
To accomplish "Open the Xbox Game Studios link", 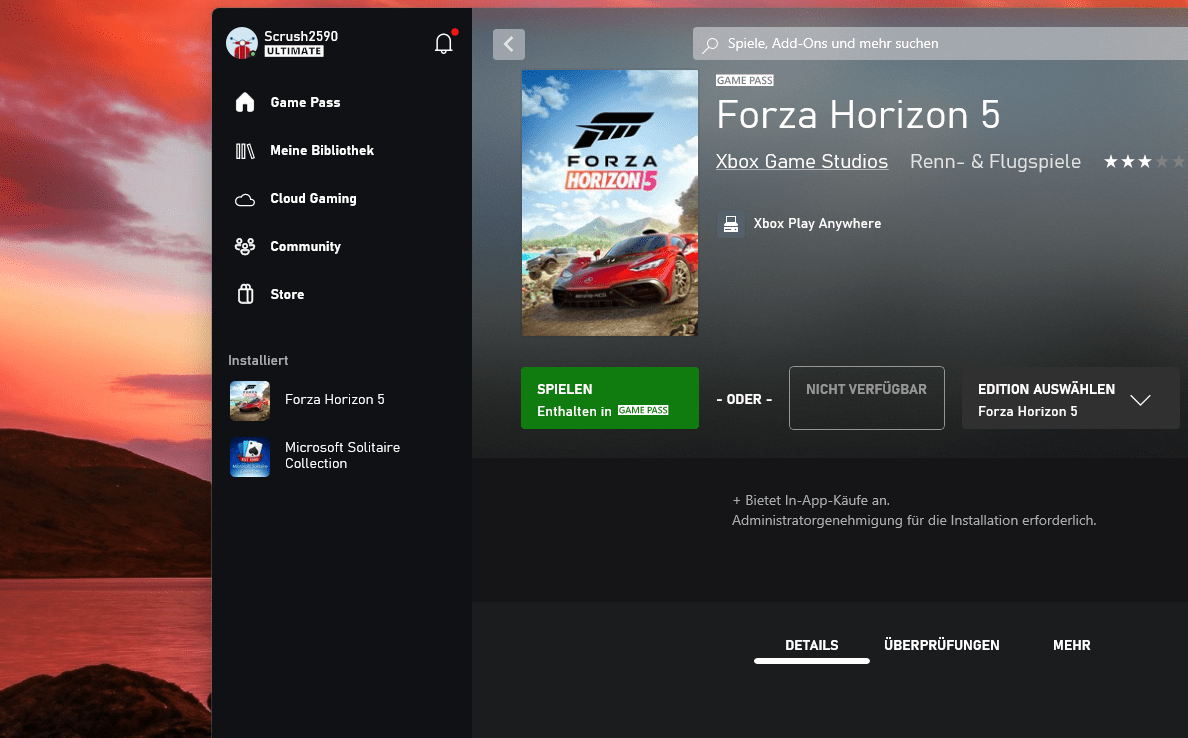I will [802, 161].
